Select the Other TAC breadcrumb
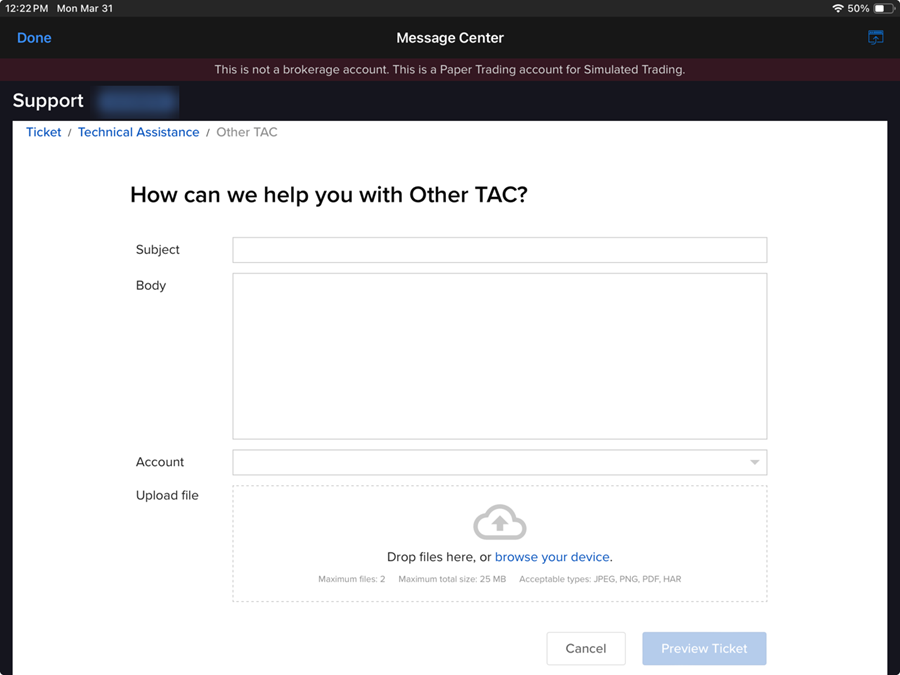Screen dimensions: 900x675 246,131
